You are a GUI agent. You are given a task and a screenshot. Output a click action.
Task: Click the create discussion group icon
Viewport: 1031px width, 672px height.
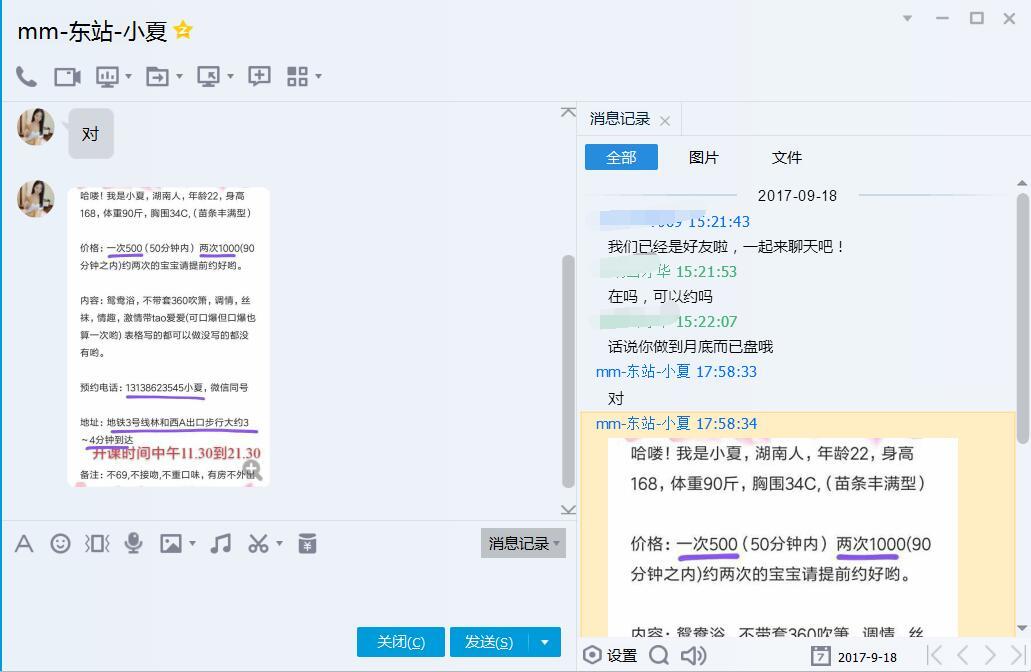[x=259, y=77]
